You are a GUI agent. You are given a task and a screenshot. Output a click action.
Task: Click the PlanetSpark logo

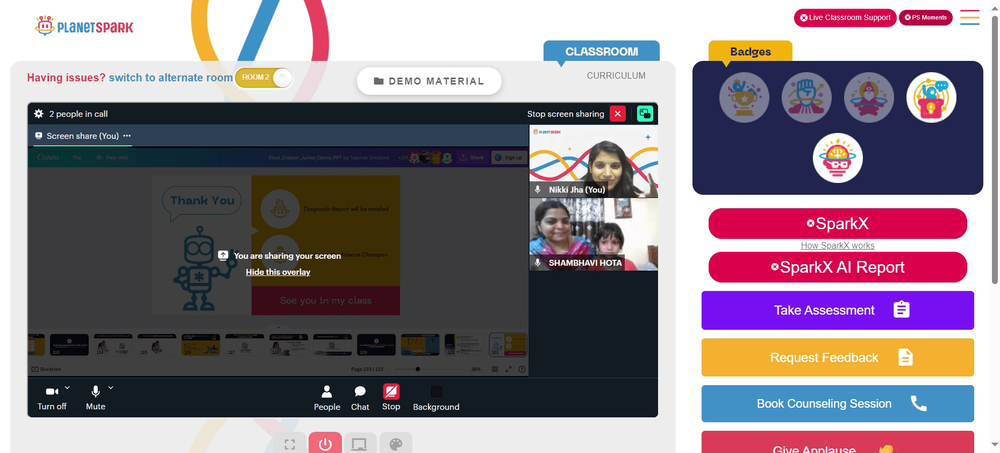(84, 26)
